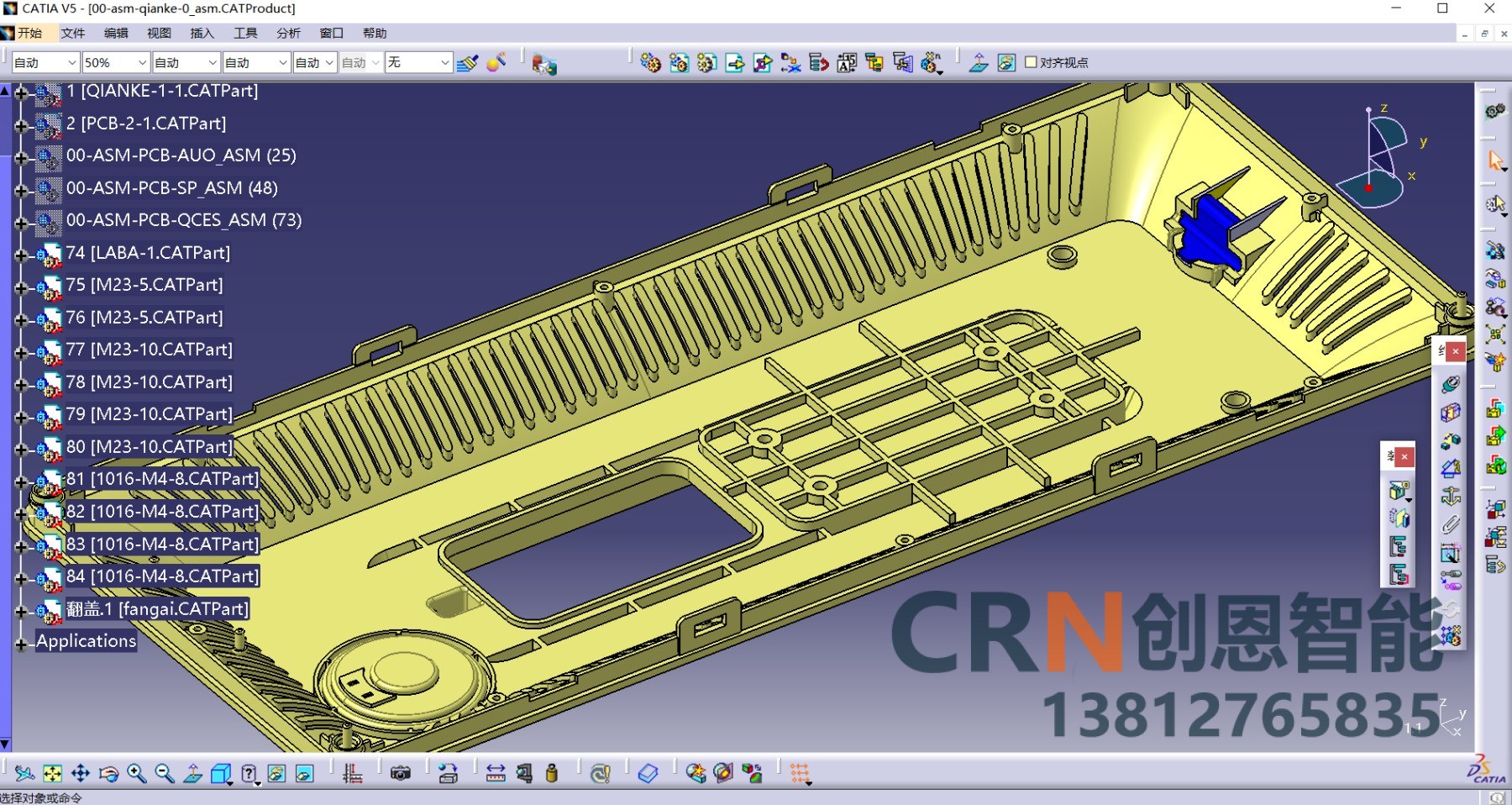
Task: Select the Pan view tool
Action: (x=81, y=774)
